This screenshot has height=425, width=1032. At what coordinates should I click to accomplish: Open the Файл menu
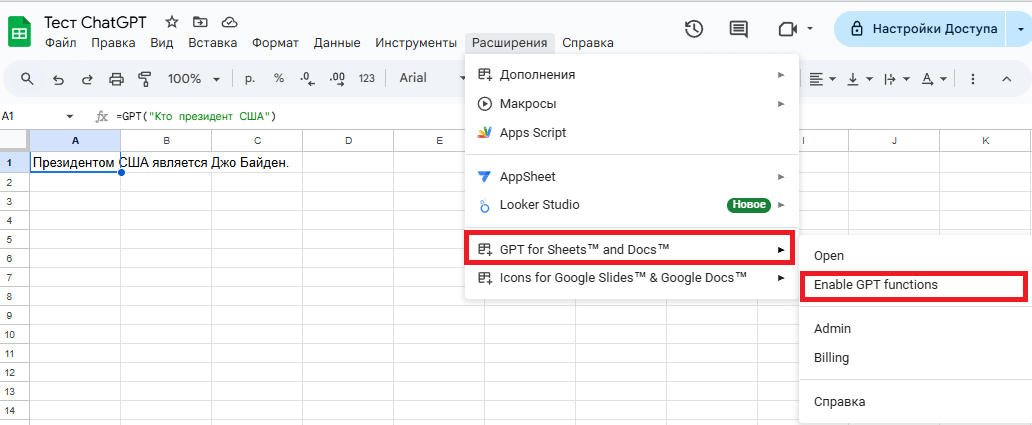click(x=60, y=43)
